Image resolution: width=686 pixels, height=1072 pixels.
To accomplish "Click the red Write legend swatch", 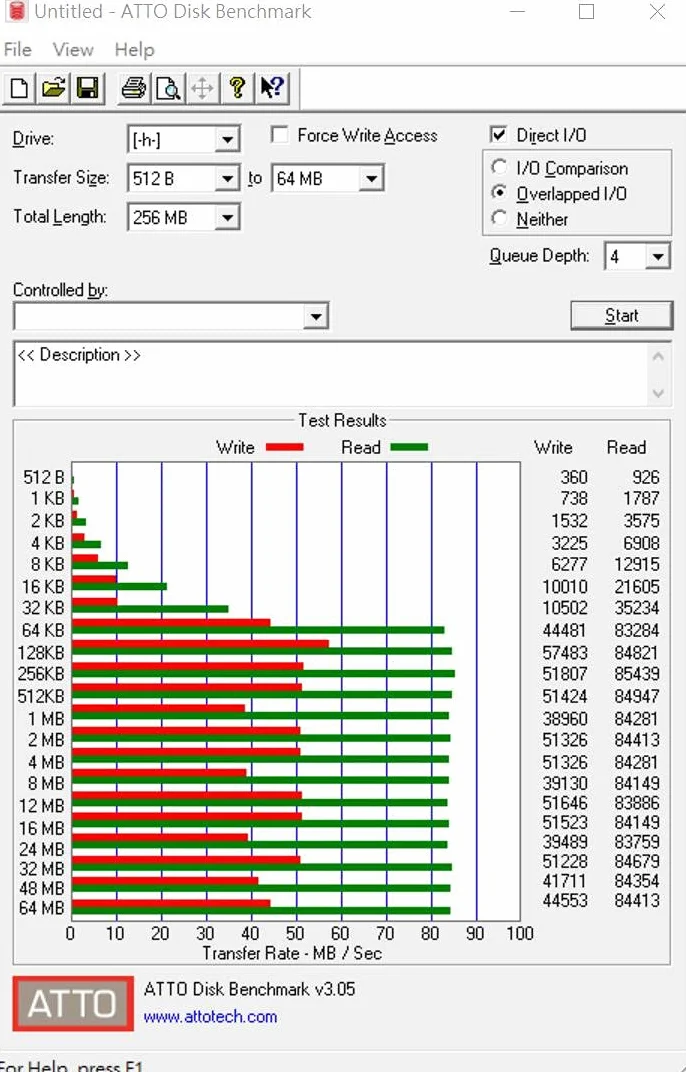I will (285, 447).
